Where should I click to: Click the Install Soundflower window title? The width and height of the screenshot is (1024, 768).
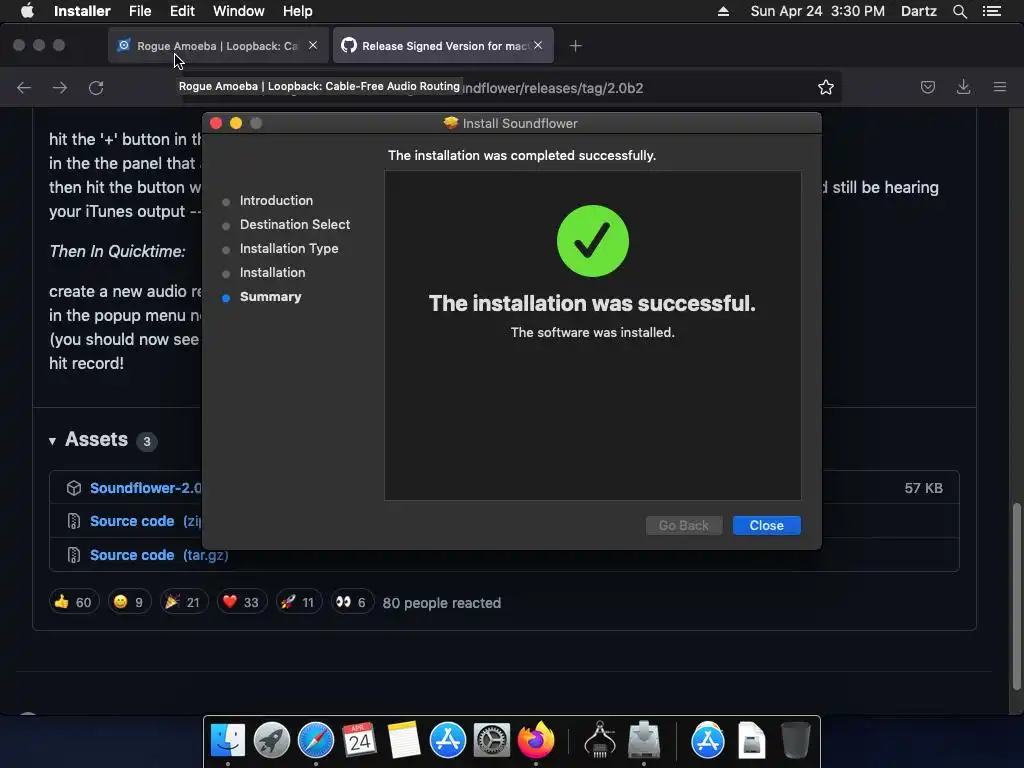(520, 123)
